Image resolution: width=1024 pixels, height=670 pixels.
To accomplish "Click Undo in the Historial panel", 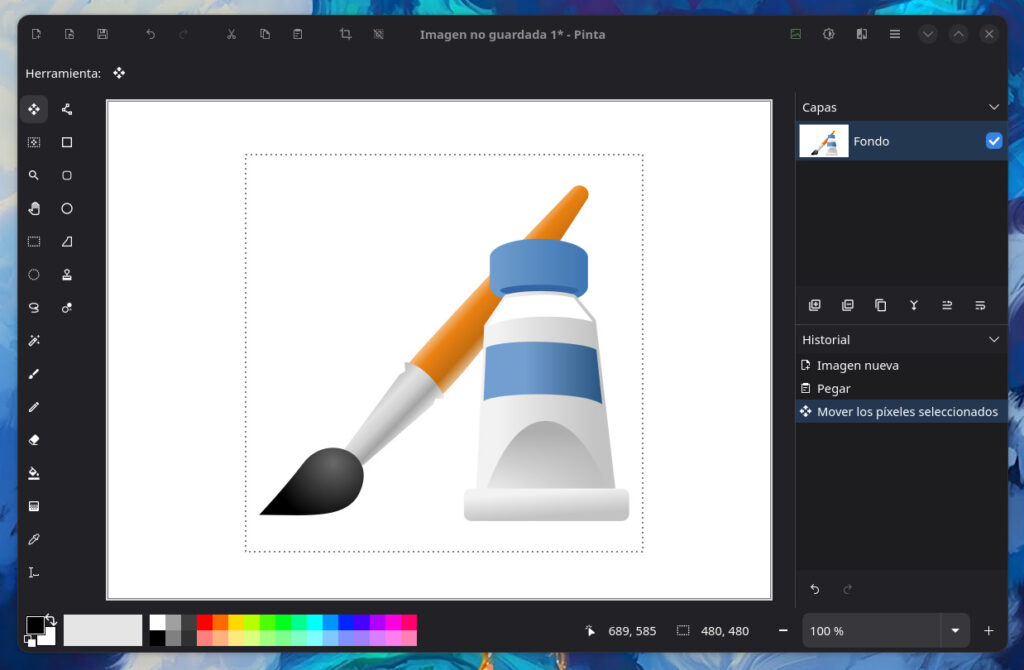I will click(813, 590).
